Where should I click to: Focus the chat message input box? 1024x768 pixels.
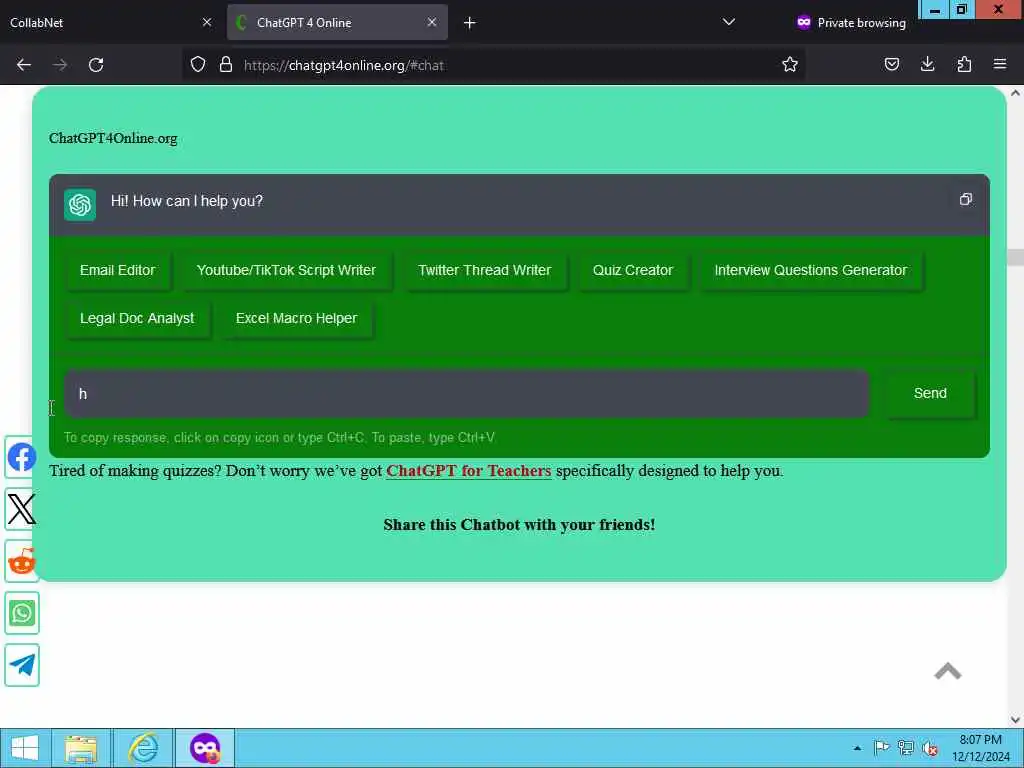(x=466, y=394)
